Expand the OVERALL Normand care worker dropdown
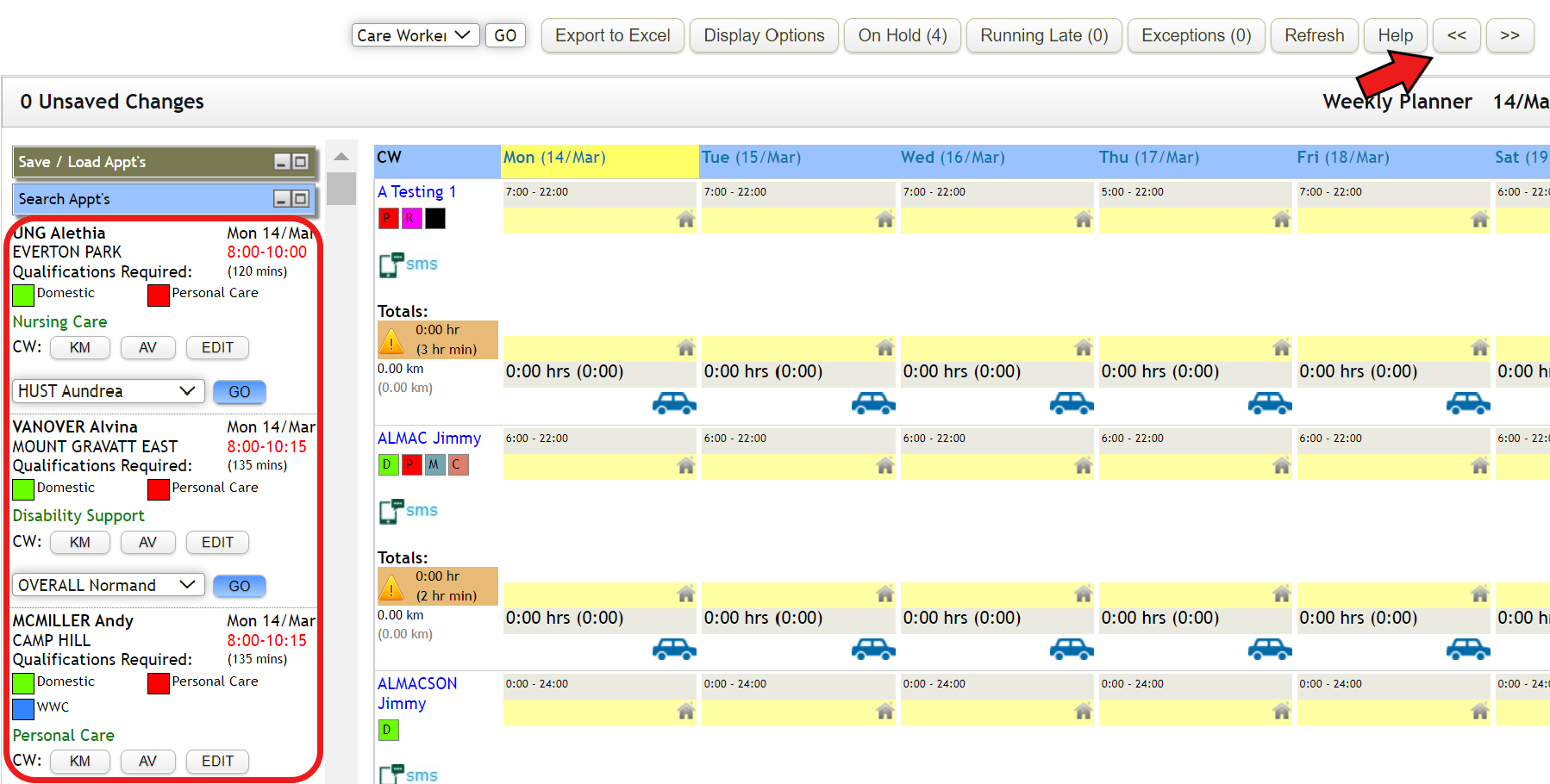 [x=109, y=585]
